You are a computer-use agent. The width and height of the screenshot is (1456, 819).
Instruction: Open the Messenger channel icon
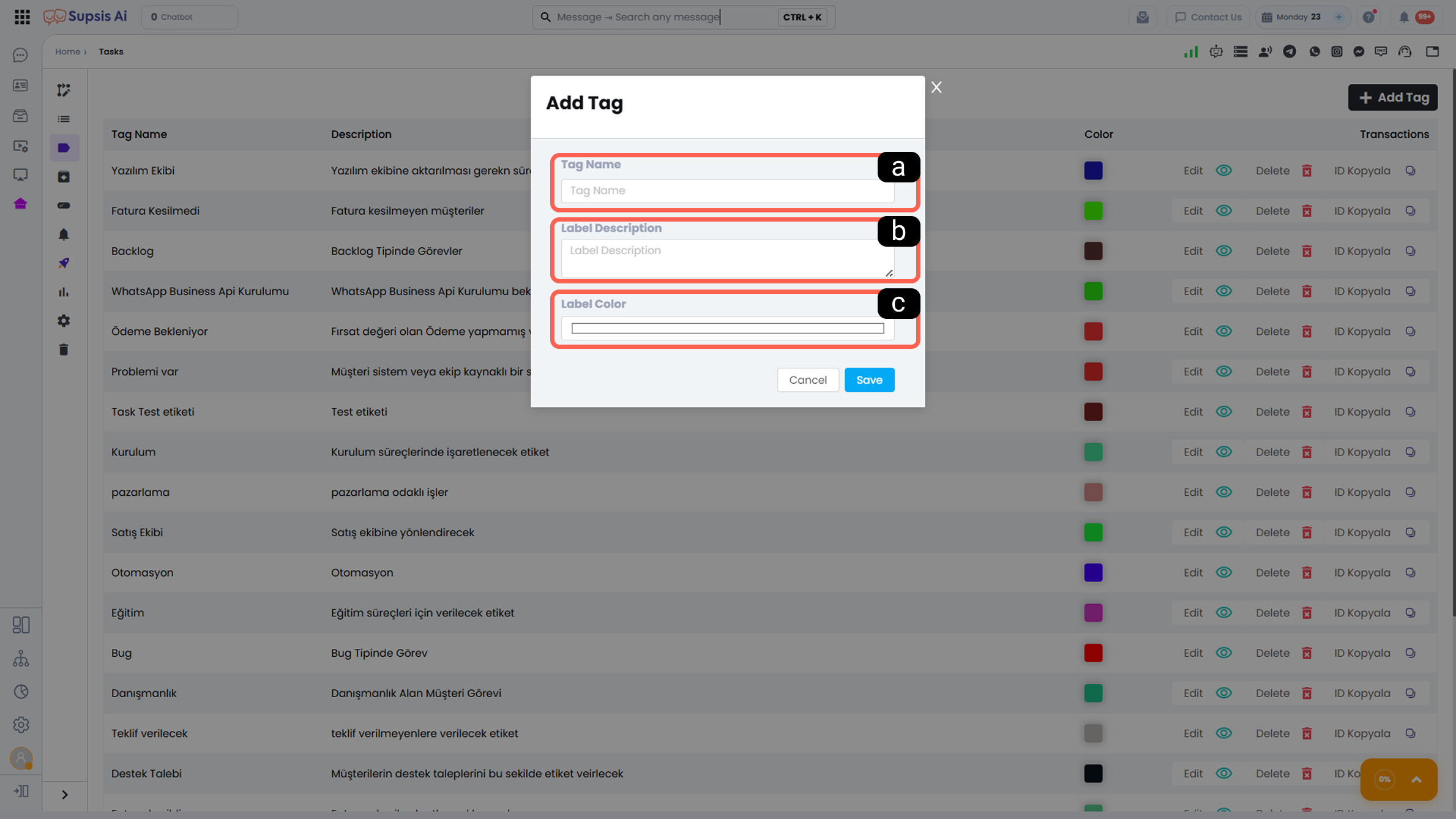(x=1359, y=51)
